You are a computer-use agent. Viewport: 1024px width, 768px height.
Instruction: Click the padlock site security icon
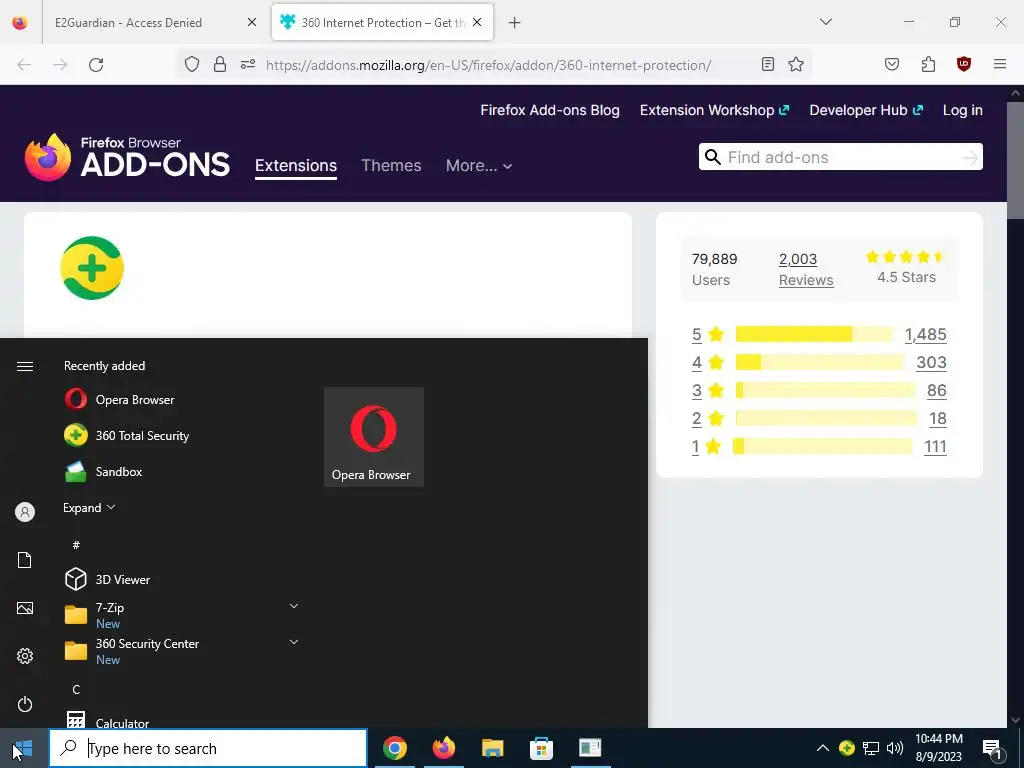click(220, 64)
